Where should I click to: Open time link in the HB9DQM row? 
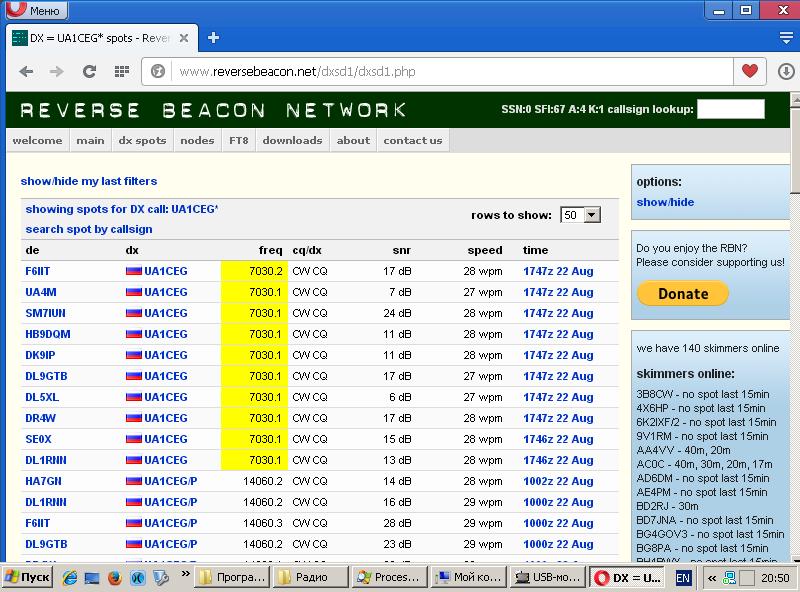click(558, 334)
